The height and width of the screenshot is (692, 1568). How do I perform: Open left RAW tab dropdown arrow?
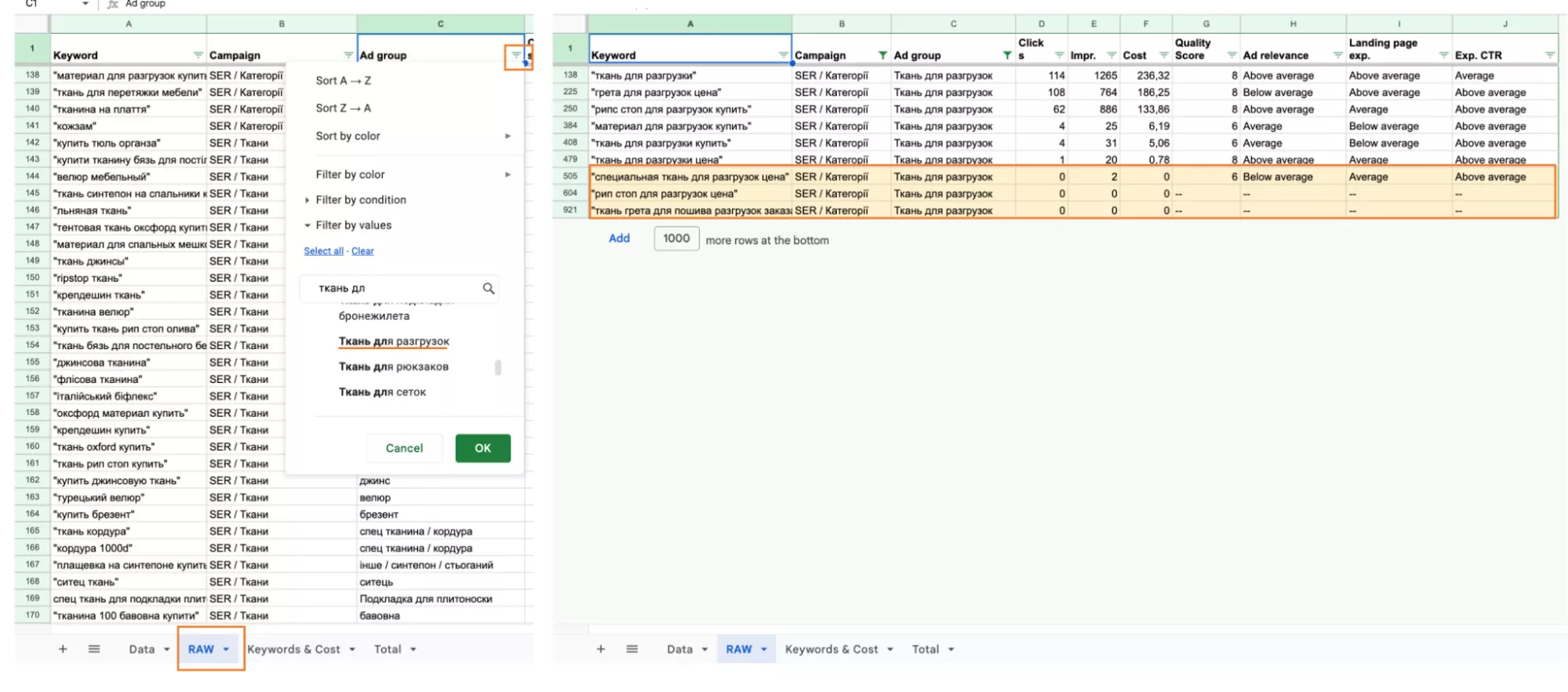(x=226, y=650)
